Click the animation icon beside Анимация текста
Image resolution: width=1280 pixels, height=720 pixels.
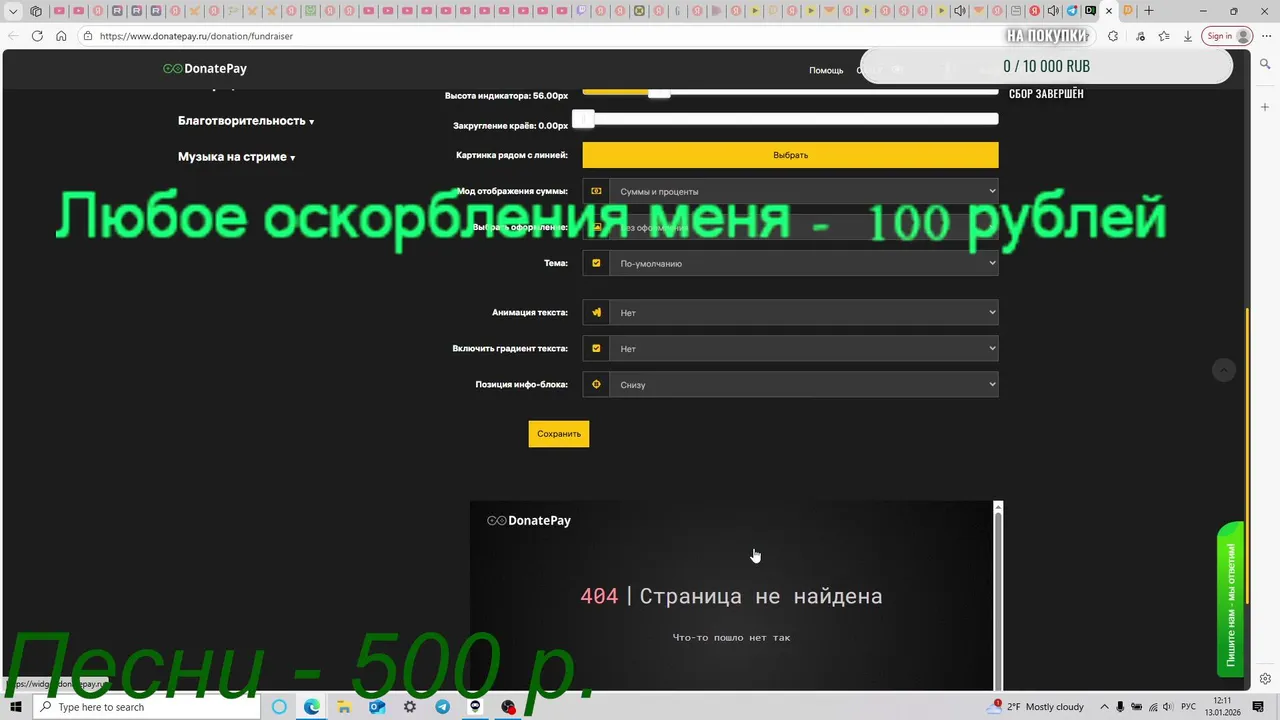[596, 312]
